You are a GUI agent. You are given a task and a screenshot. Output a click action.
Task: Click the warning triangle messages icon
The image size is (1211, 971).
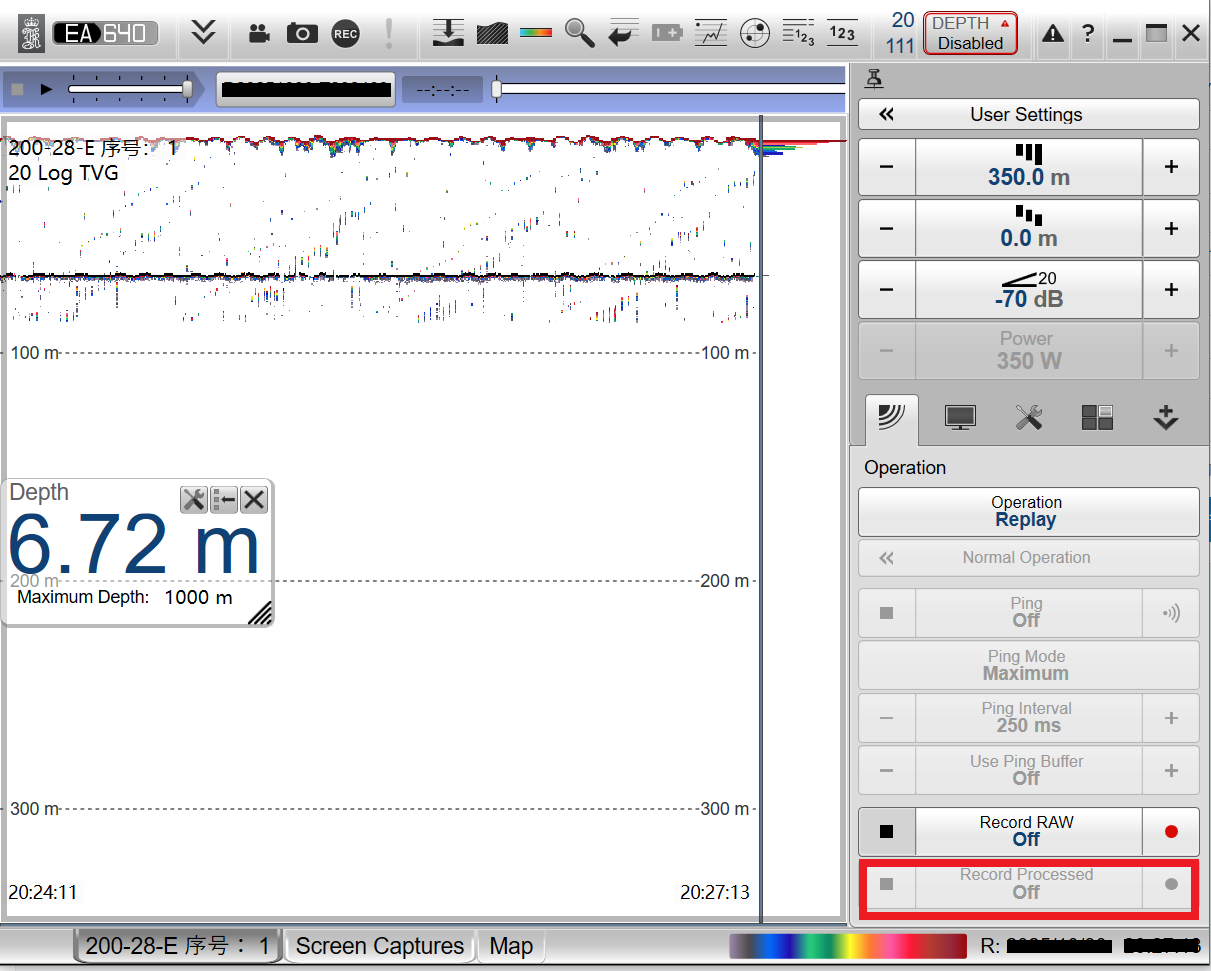1053,34
